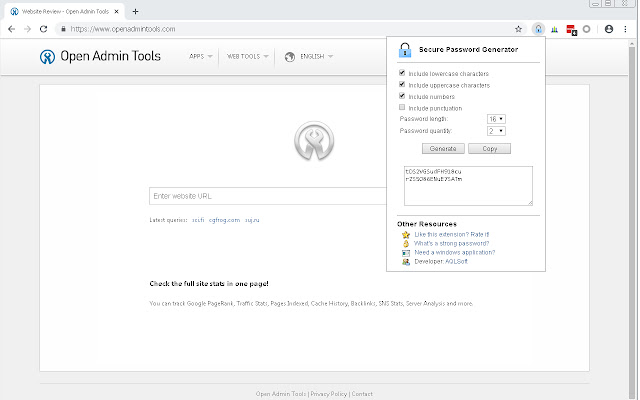The image size is (640, 400).
Task: Expand the WEB TOOLS menu
Action: coord(247,56)
